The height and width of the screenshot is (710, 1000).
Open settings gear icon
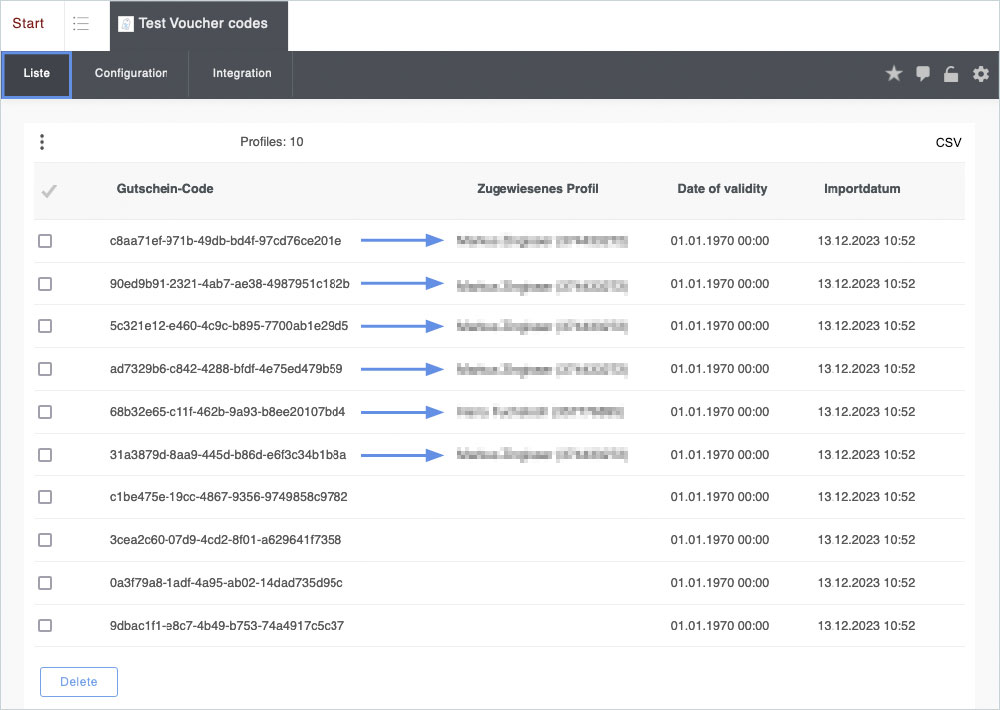[x=980, y=74]
